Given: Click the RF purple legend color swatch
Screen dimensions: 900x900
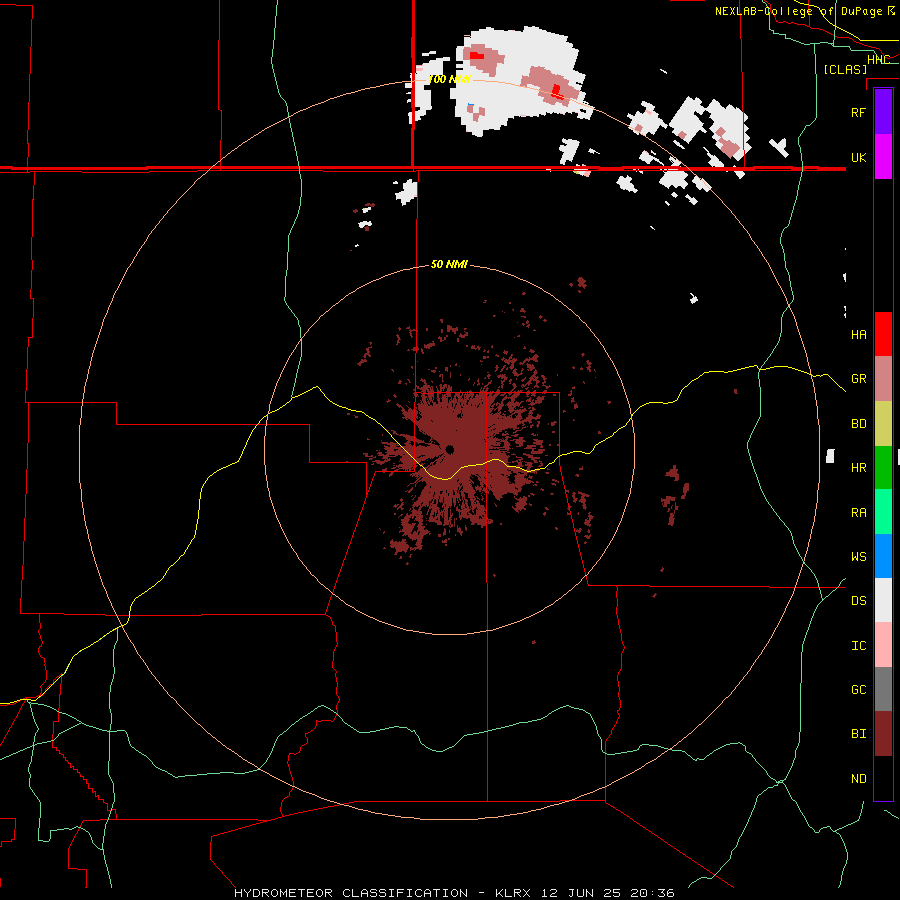Looking at the screenshot, I should 883,112.
